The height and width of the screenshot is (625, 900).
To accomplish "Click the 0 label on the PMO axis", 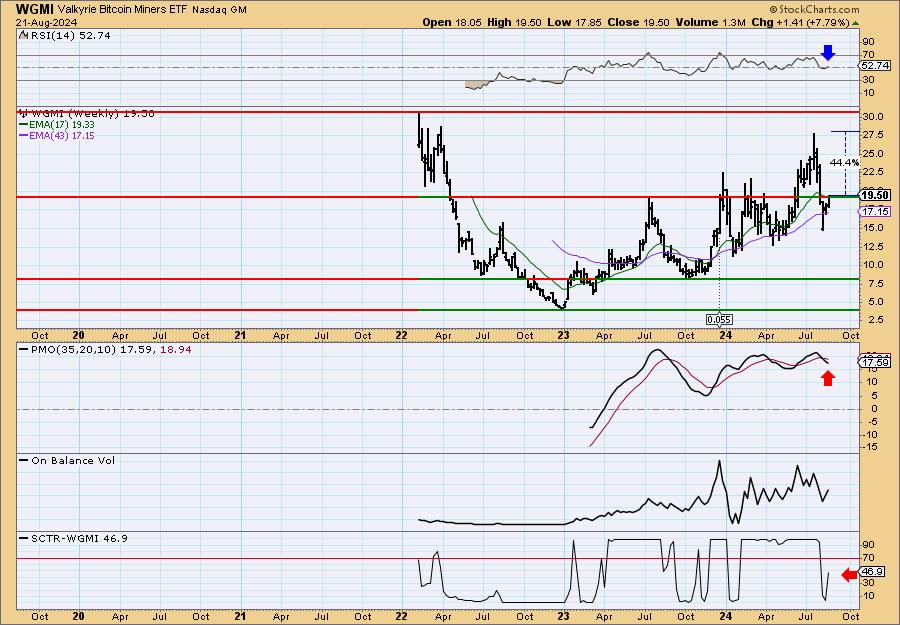I will tap(874, 409).
